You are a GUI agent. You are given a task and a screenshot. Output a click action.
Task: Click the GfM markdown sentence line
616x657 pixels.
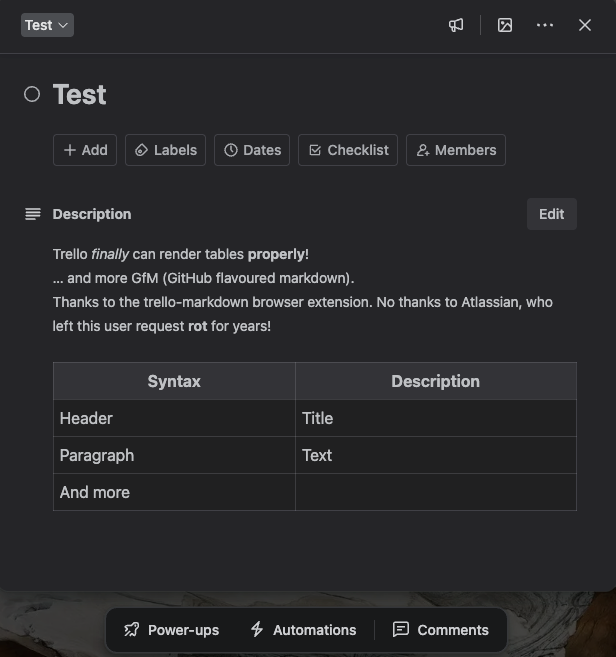point(204,278)
